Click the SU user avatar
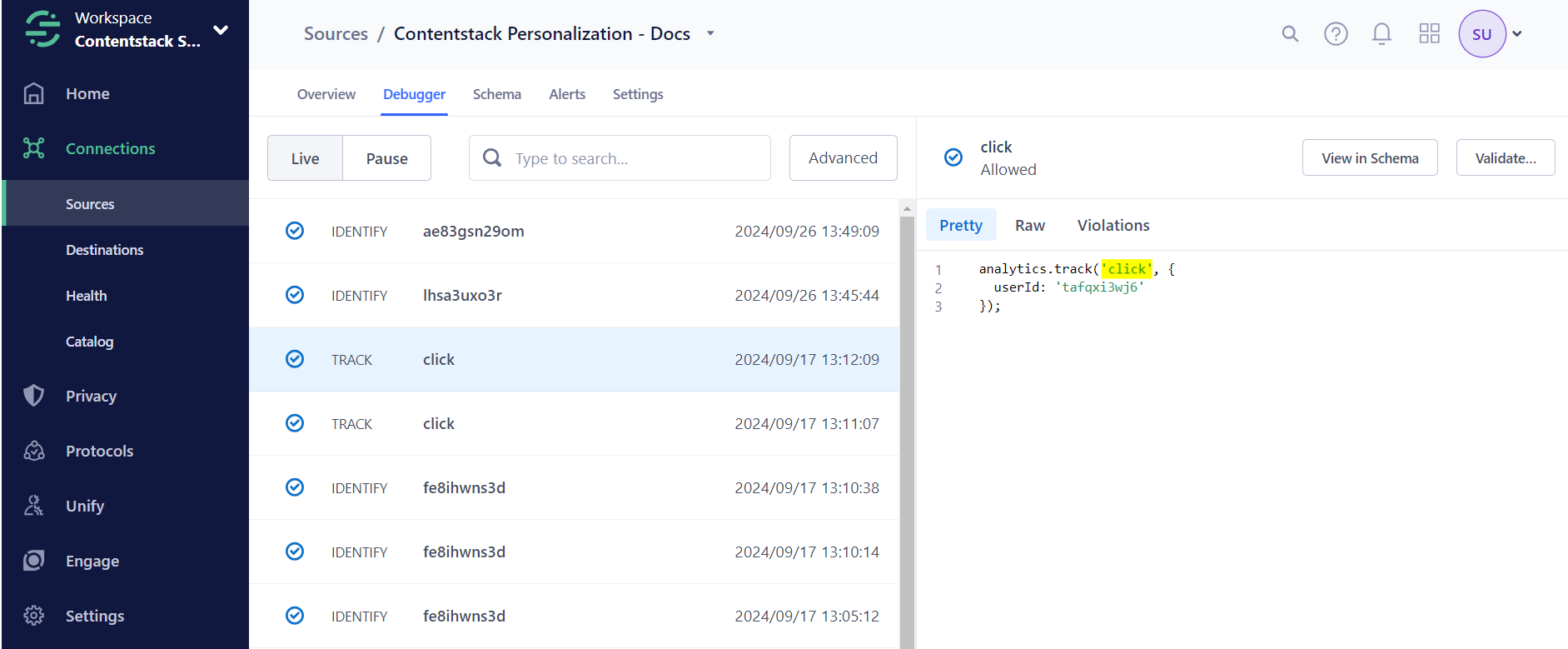Image resolution: width=1568 pixels, height=649 pixels. click(1481, 34)
